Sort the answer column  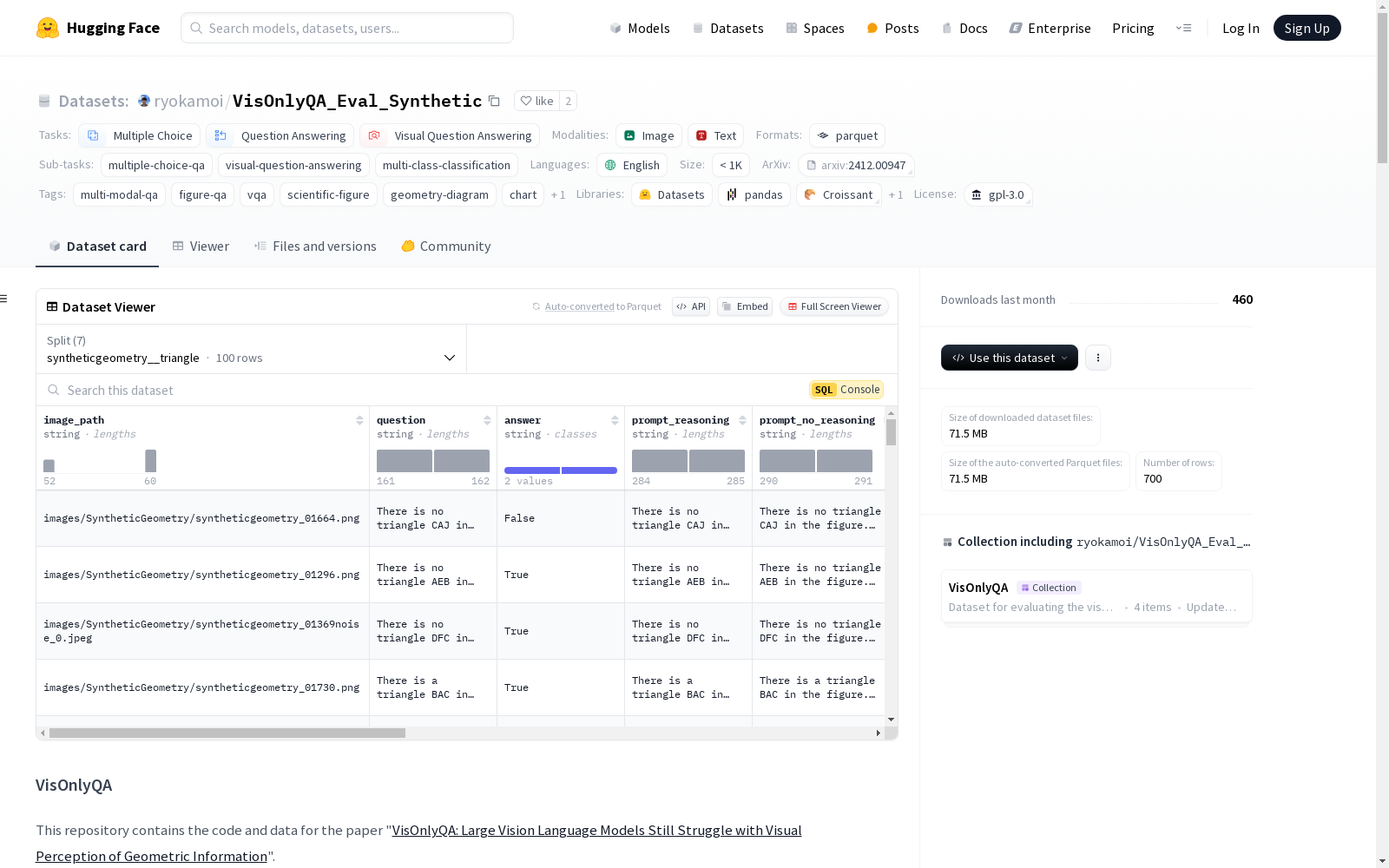coord(615,420)
